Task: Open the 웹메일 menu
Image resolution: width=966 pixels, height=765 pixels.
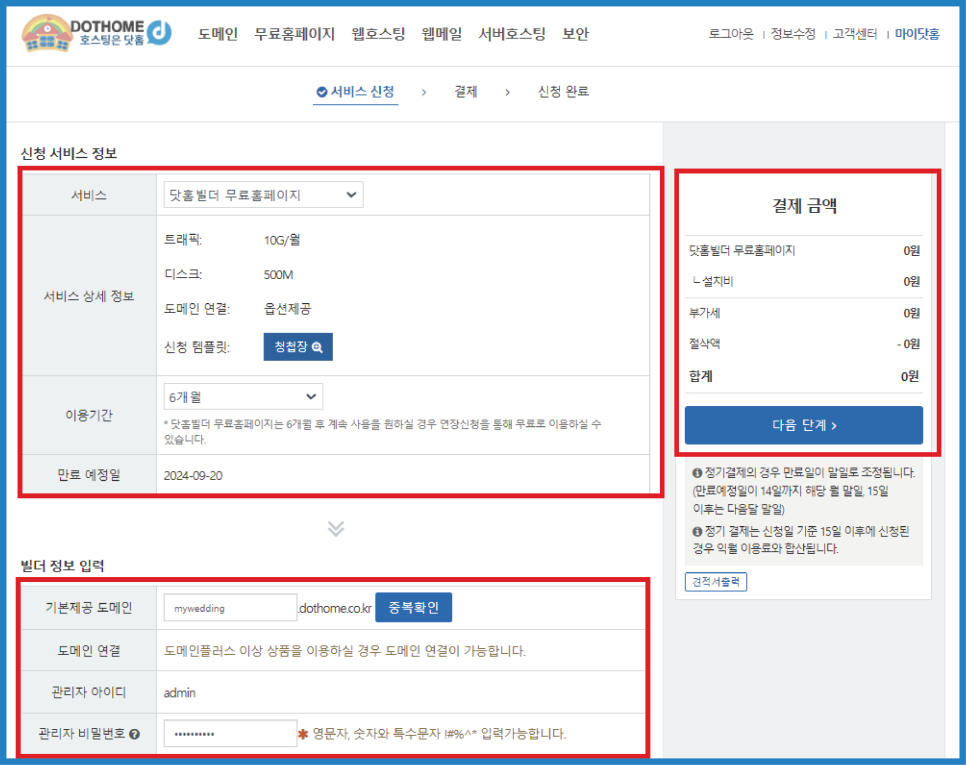Action: 442,34
